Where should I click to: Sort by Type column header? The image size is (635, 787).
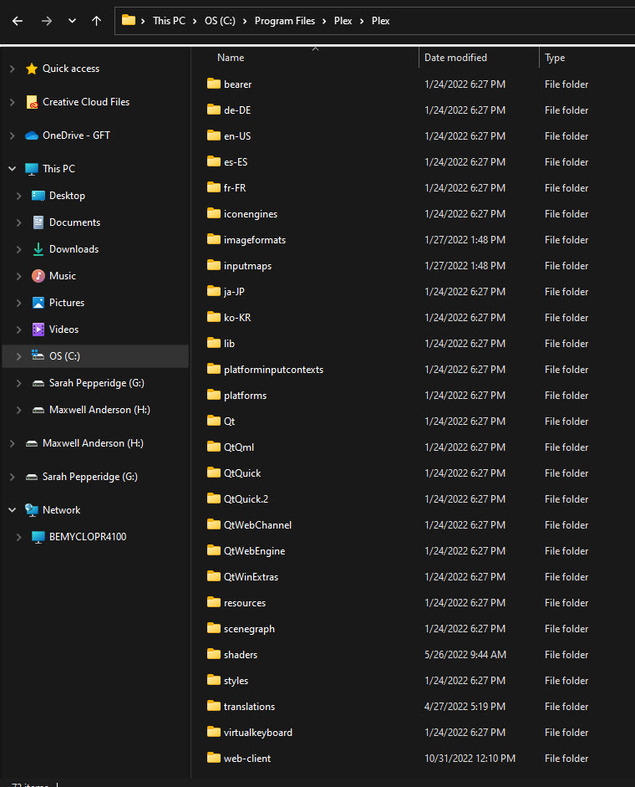coord(555,58)
